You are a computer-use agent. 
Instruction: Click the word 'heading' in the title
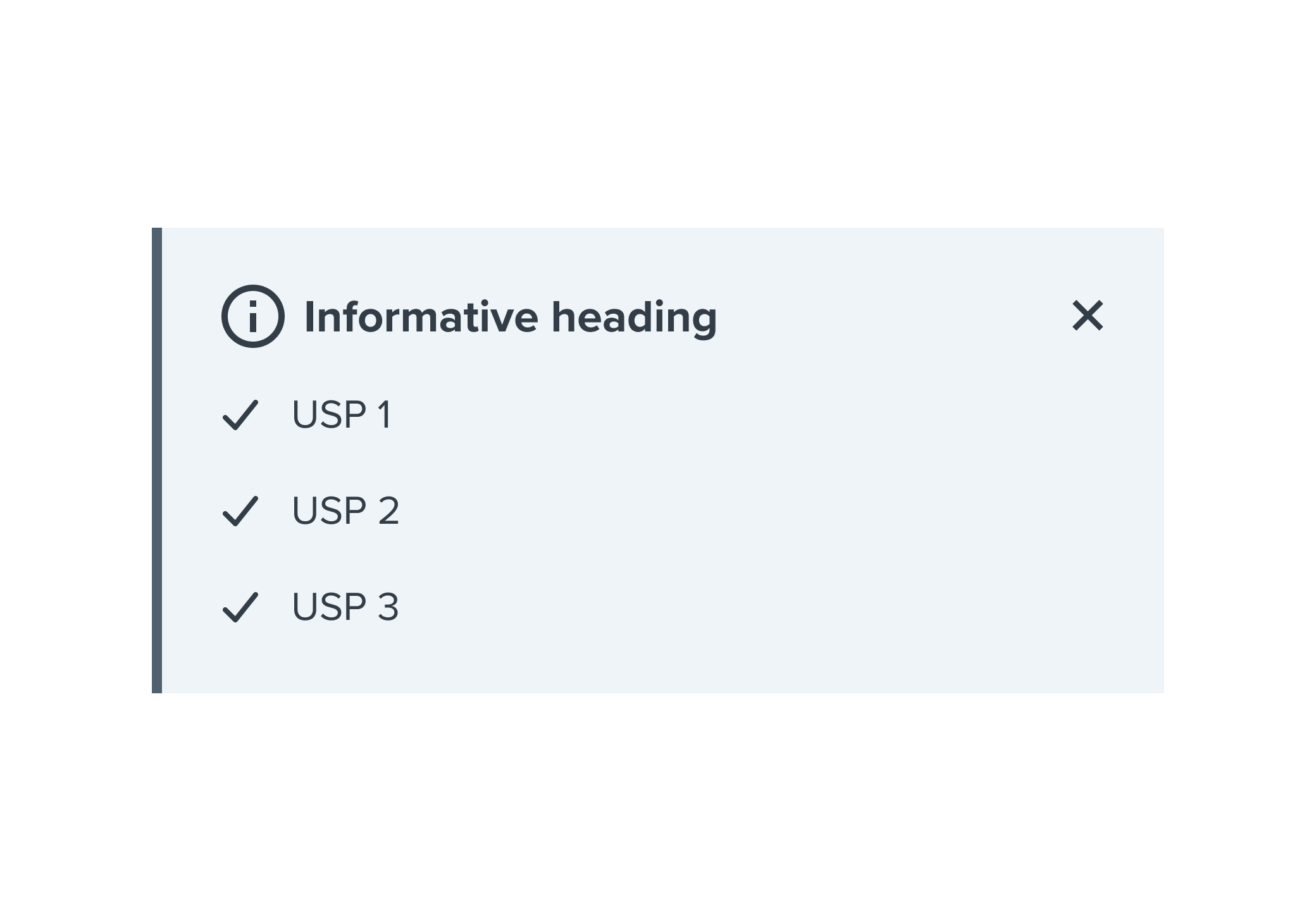point(635,319)
